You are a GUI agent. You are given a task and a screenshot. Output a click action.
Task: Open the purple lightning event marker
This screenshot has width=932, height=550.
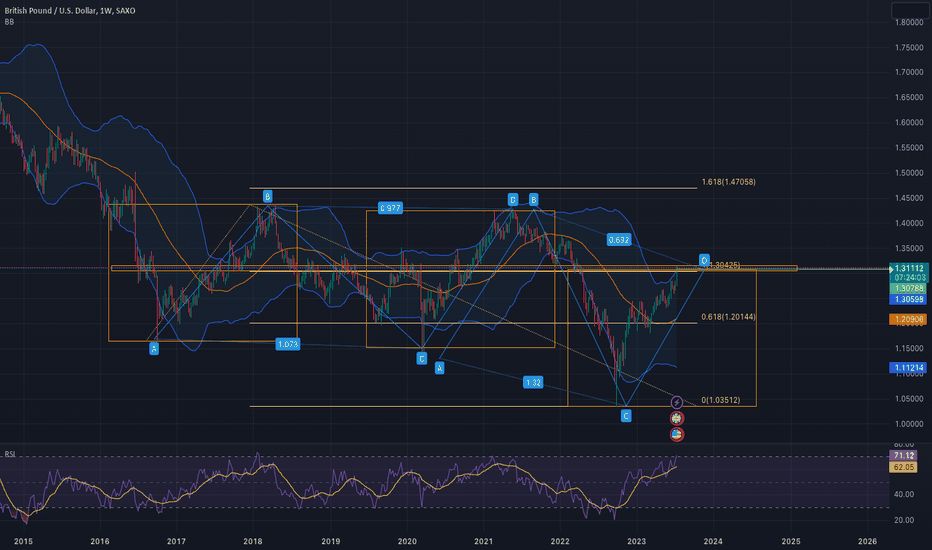676,403
